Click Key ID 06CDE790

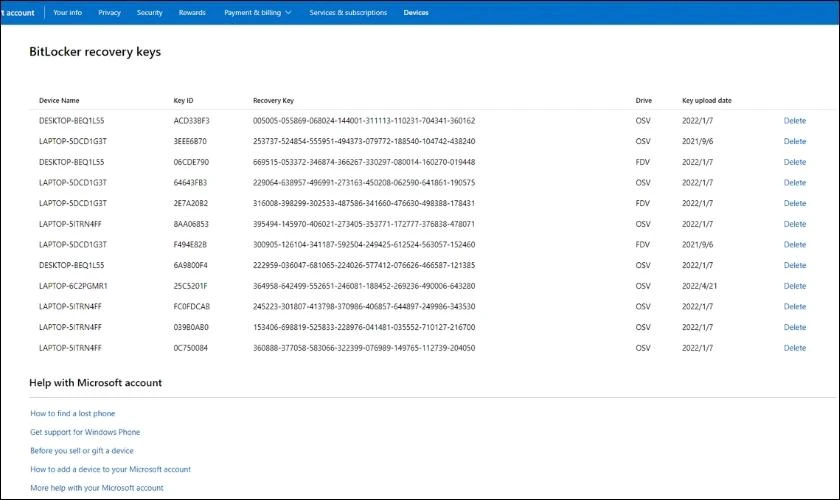tap(191, 162)
